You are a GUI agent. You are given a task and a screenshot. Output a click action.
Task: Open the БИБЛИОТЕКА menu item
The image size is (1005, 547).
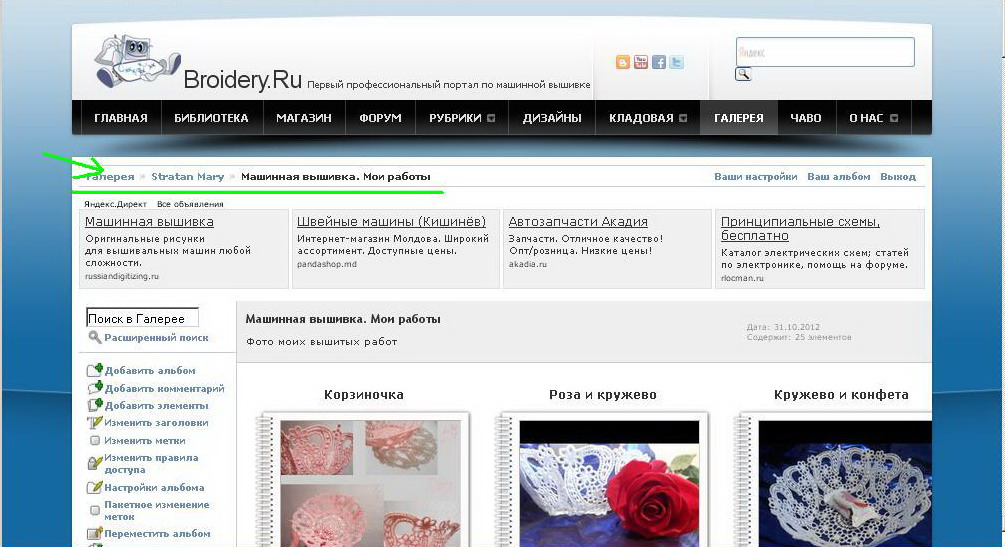211,118
